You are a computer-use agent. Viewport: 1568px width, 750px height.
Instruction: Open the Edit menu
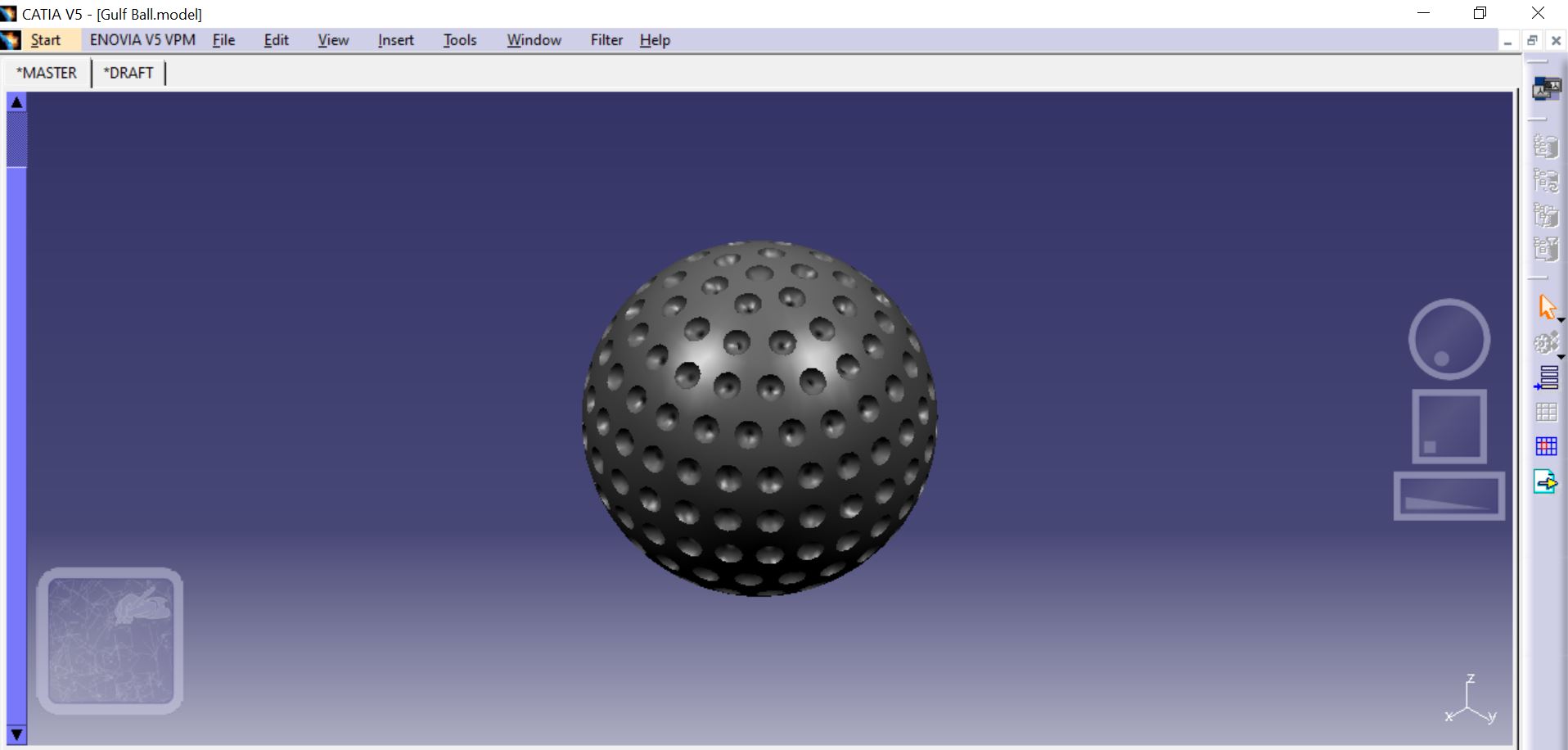click(x=276, y=40)
